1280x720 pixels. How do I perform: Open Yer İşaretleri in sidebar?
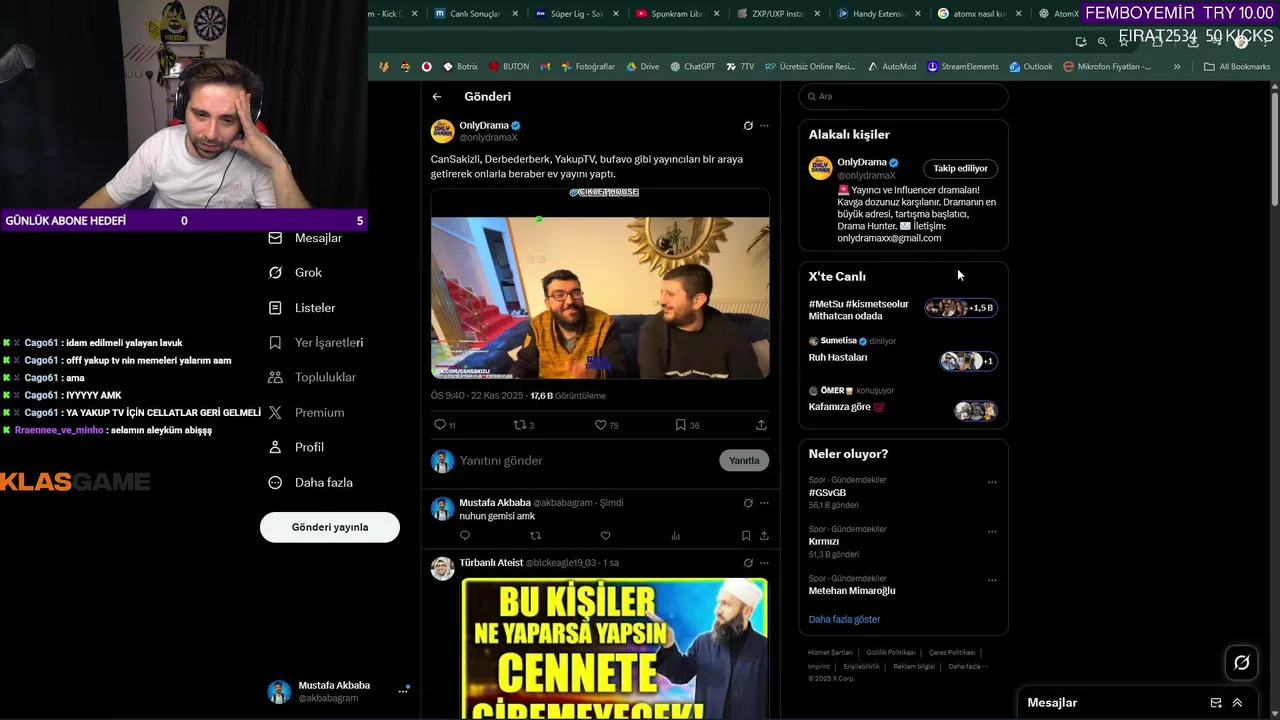click(315, 343)
